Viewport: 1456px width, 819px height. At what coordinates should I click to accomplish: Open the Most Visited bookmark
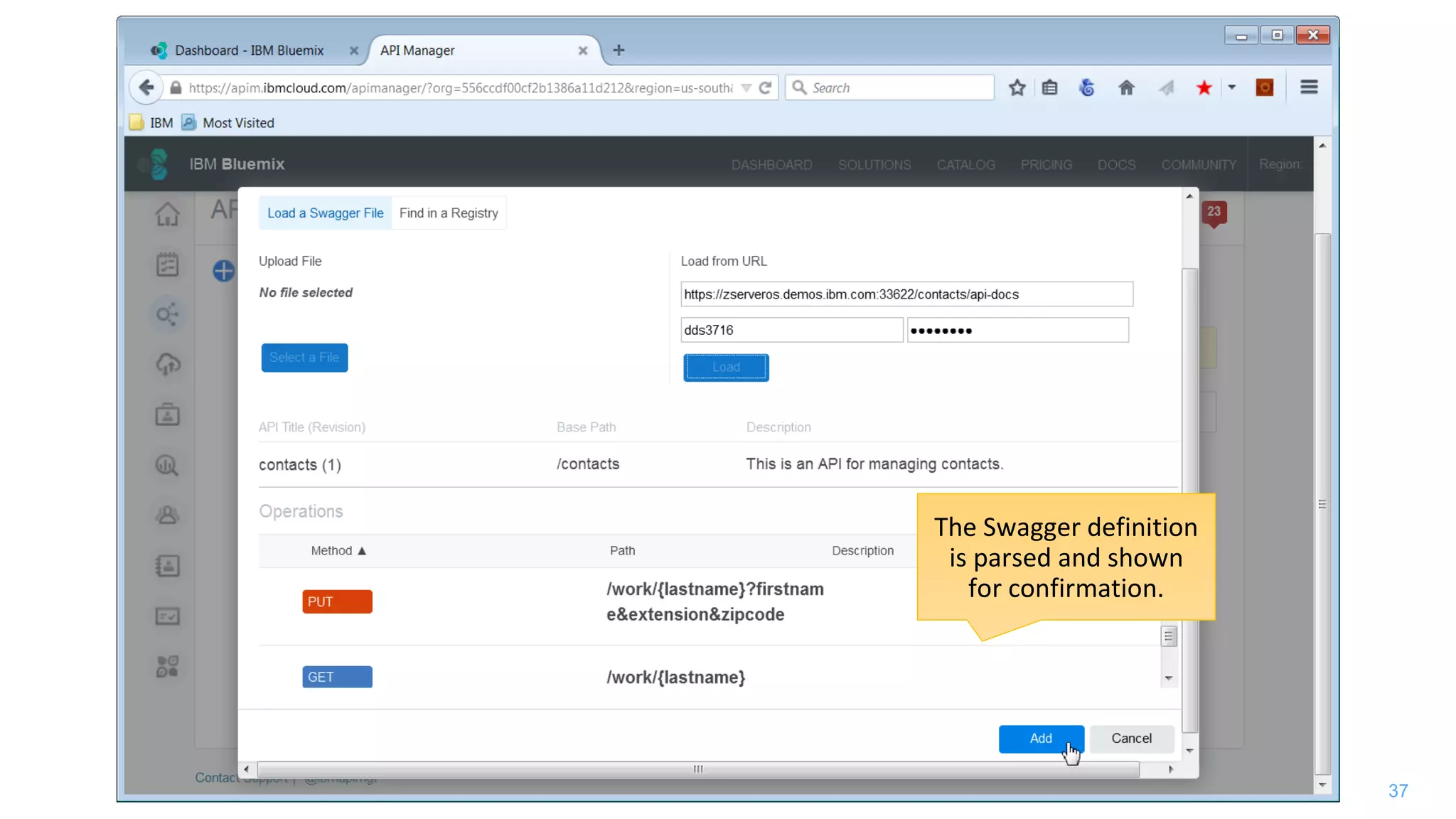(228, 123)
